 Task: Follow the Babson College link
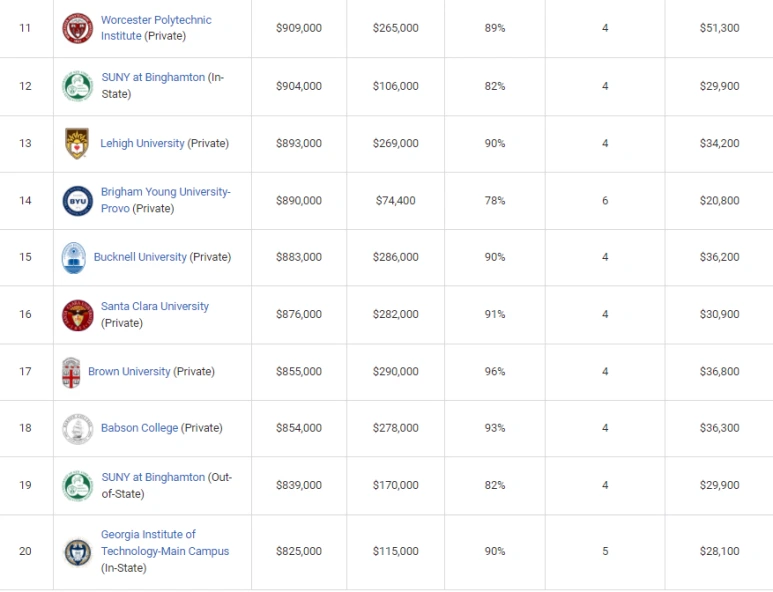pyautogui.click(x=139, y=428)
